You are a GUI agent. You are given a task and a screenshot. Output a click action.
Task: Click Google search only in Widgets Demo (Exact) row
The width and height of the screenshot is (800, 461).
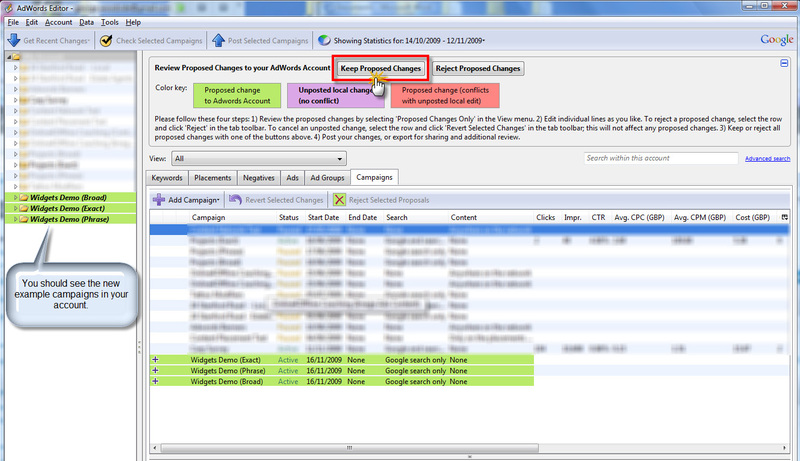point(415,360)
